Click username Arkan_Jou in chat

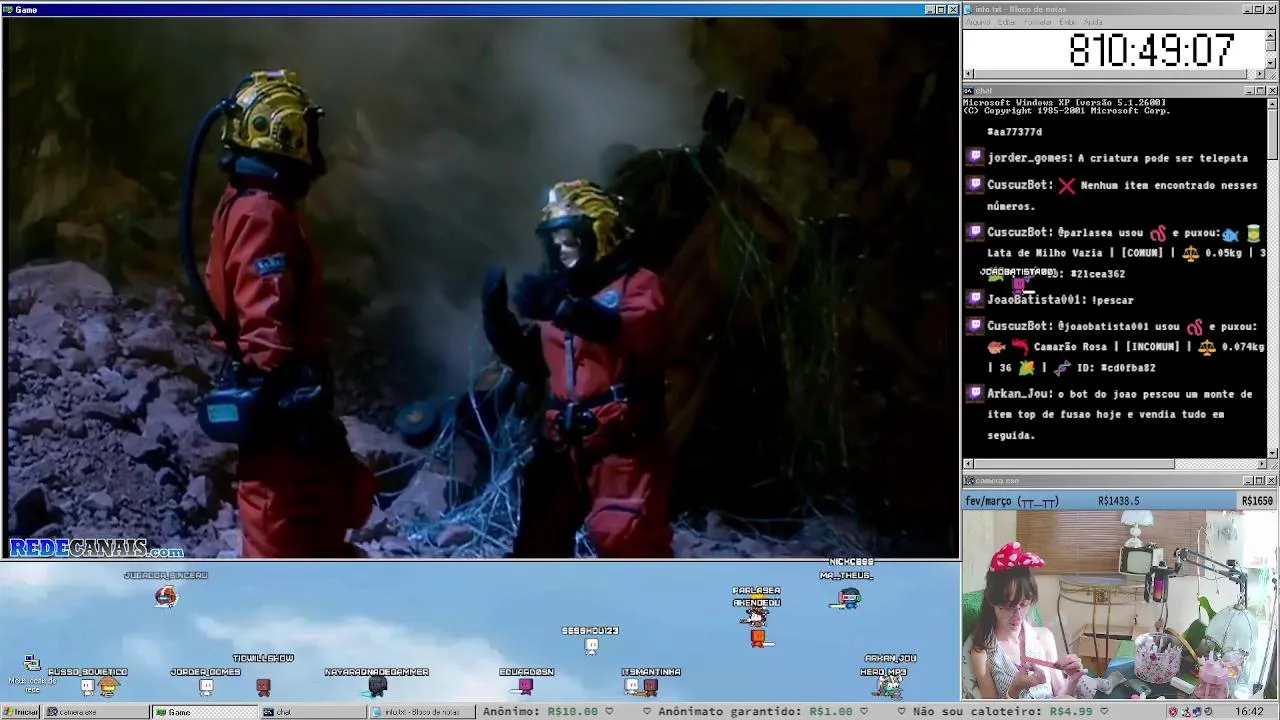click(1019, 394)
